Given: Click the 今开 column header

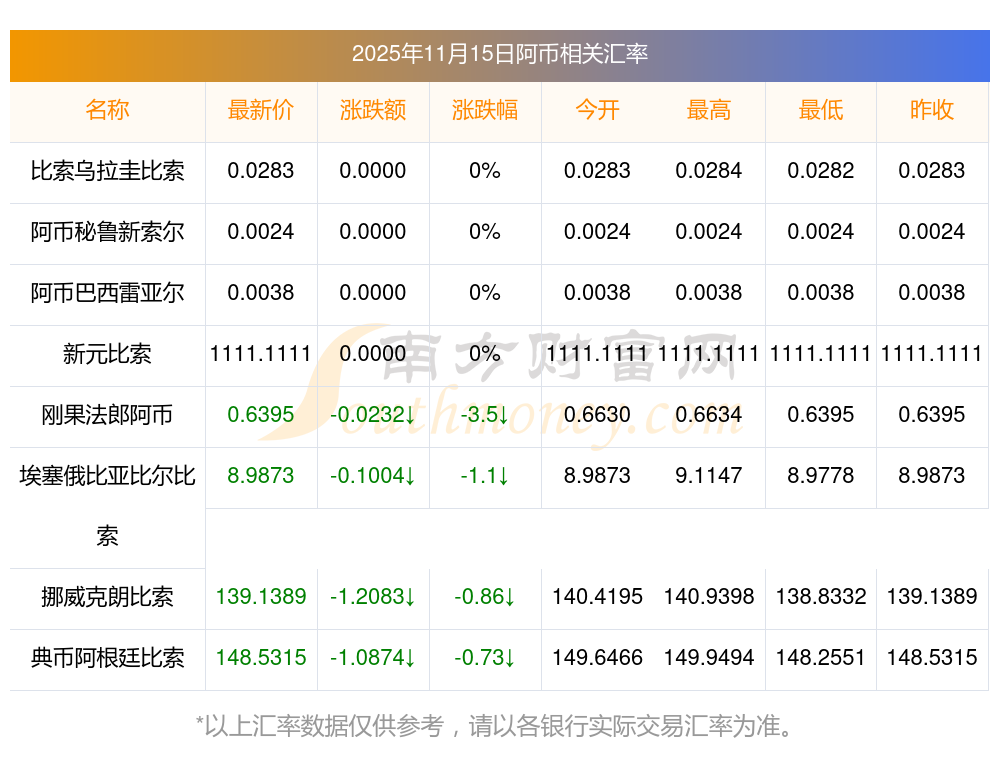Looking at the screenshot, I should pyautogui.click(x=597, y=110).
